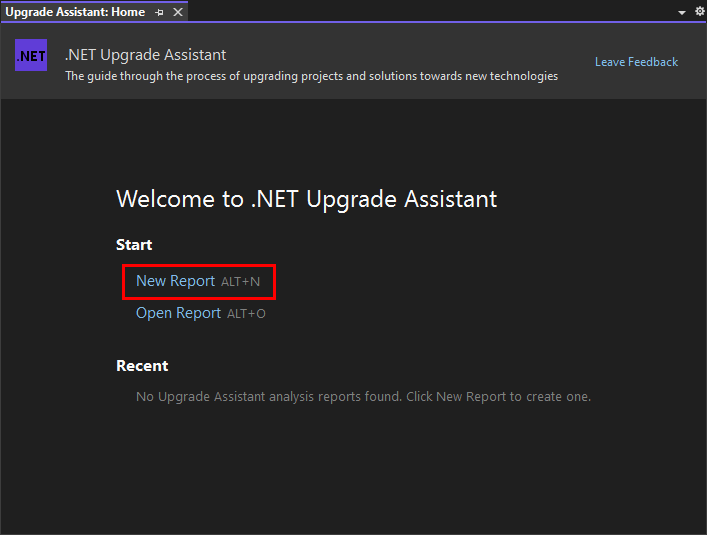Open the Leave Feedback link
The width and height of the screenshot is (707, 535).
click(x=636, y=62)
